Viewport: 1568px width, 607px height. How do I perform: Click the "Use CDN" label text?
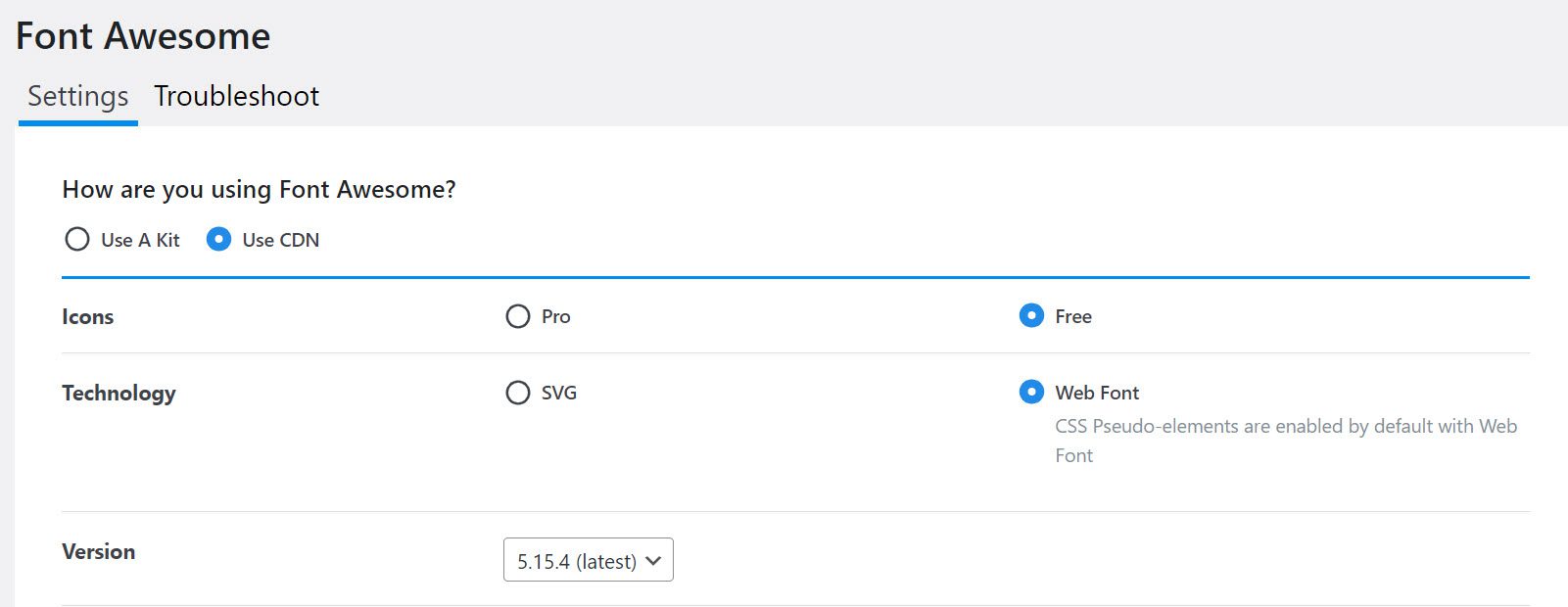click(281, 240)
